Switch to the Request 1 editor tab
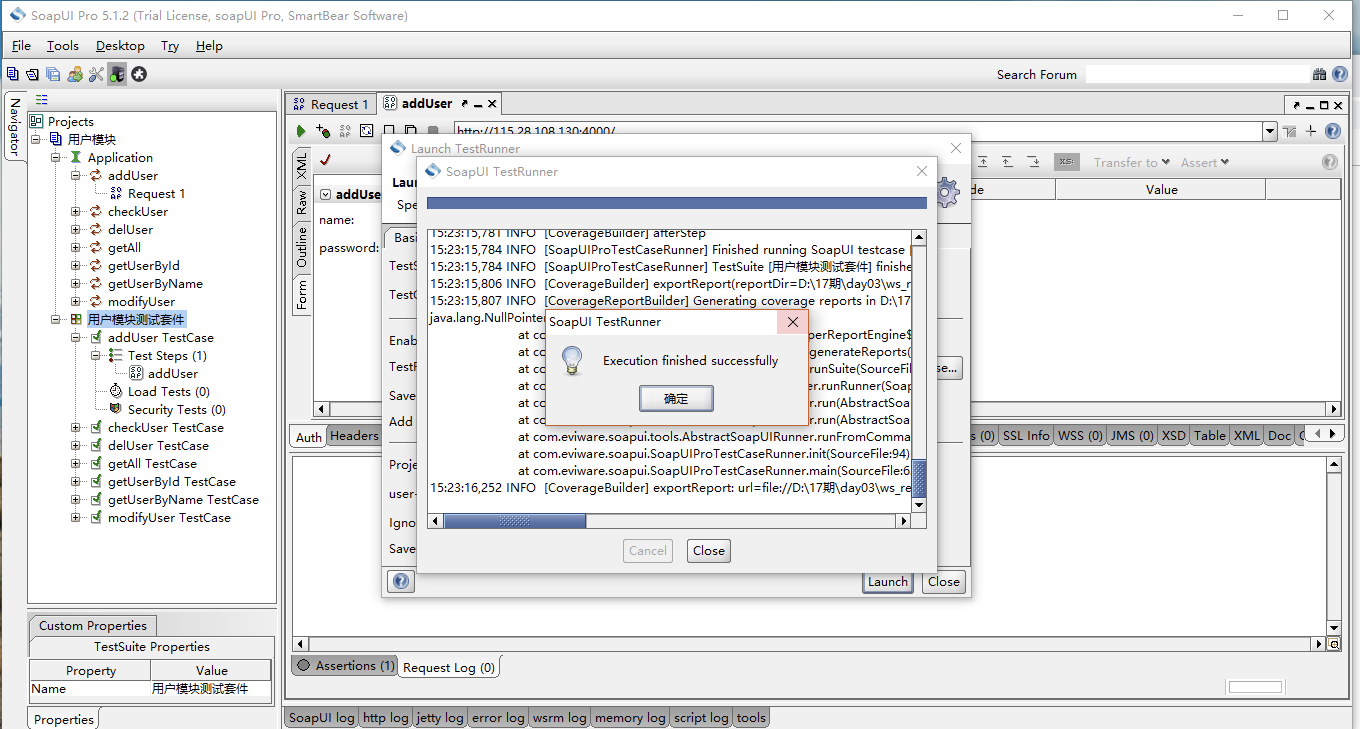The height and width of the screenshot is (729, 1360). [331, 104]
